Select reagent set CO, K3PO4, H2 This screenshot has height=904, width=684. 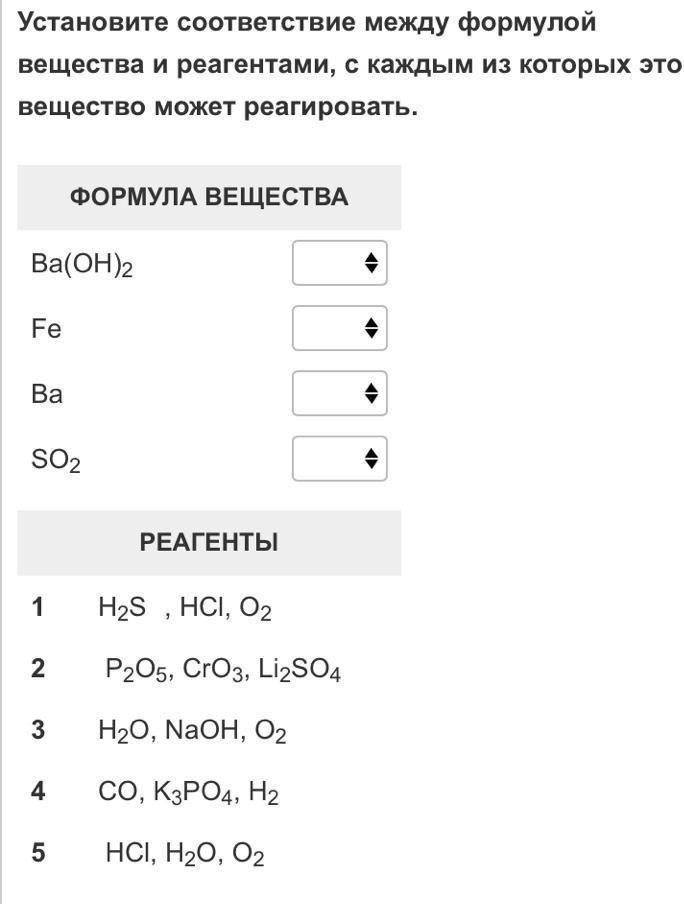click(188, 794)
